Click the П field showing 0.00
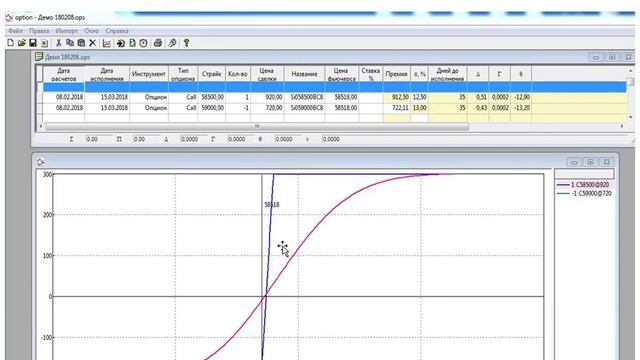 (146, 139)
